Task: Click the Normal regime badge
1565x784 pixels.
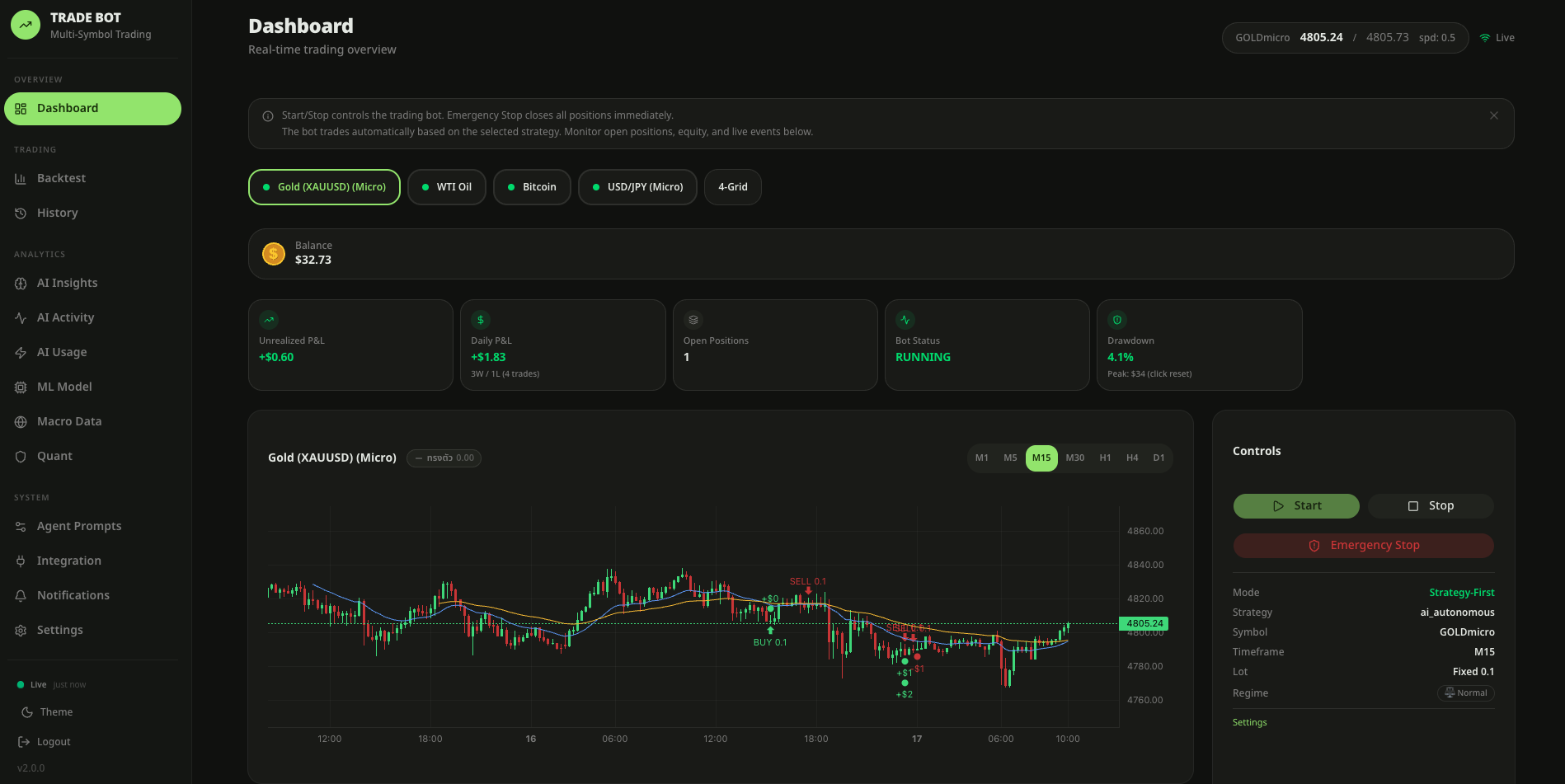Action: (1466, 693)
